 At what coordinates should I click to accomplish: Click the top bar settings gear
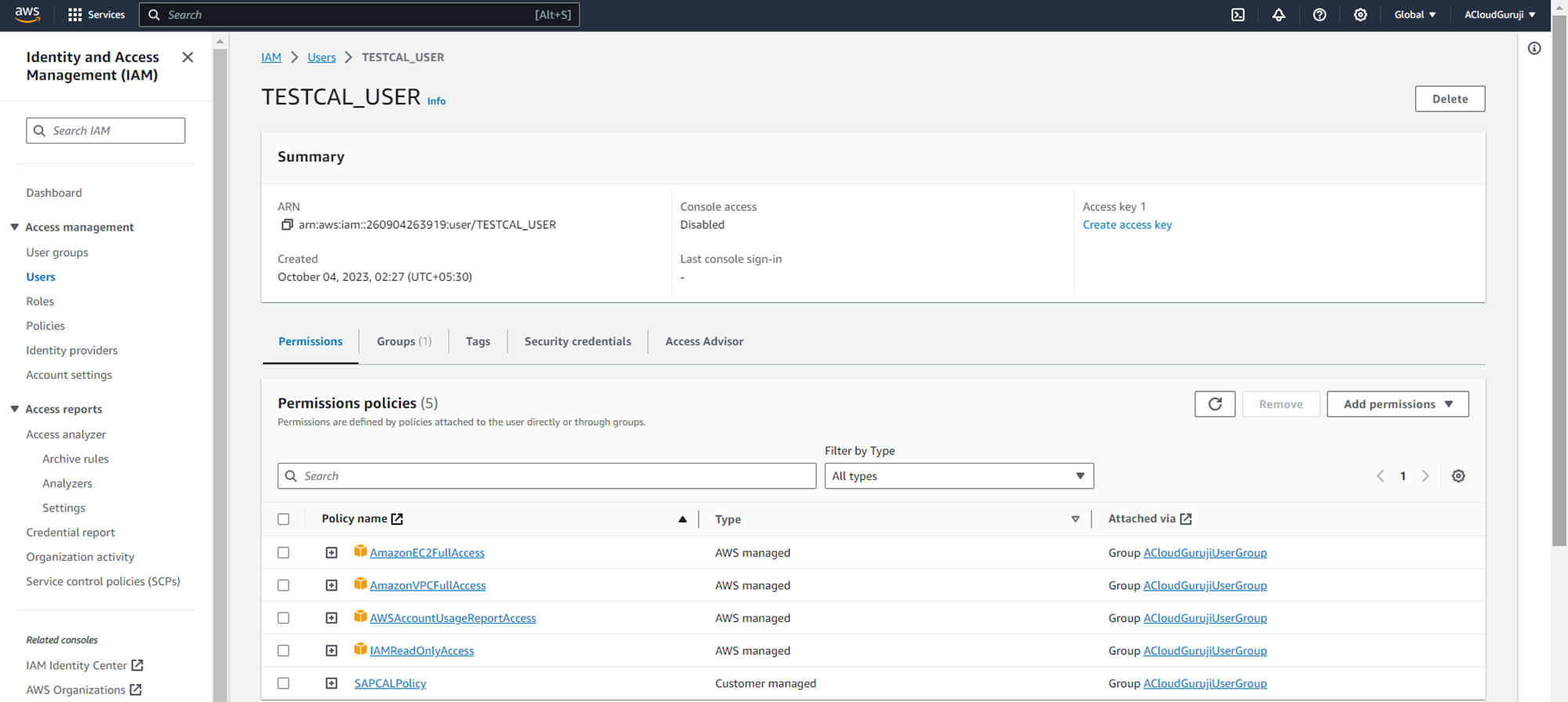click(1360, 15)
